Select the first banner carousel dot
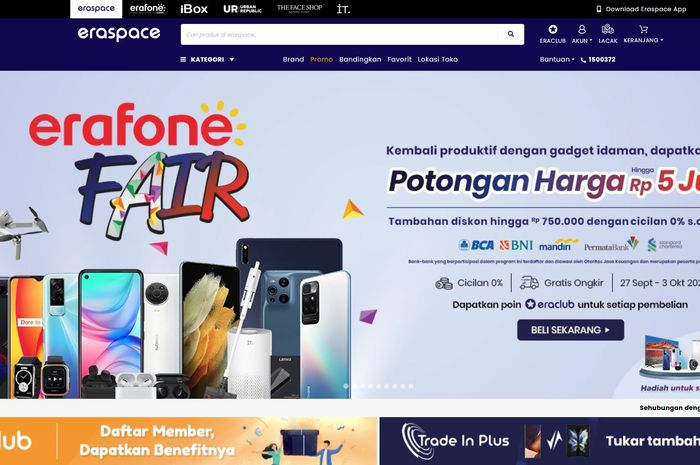Viewport: 700px width, 465px height. click(346, 386)
